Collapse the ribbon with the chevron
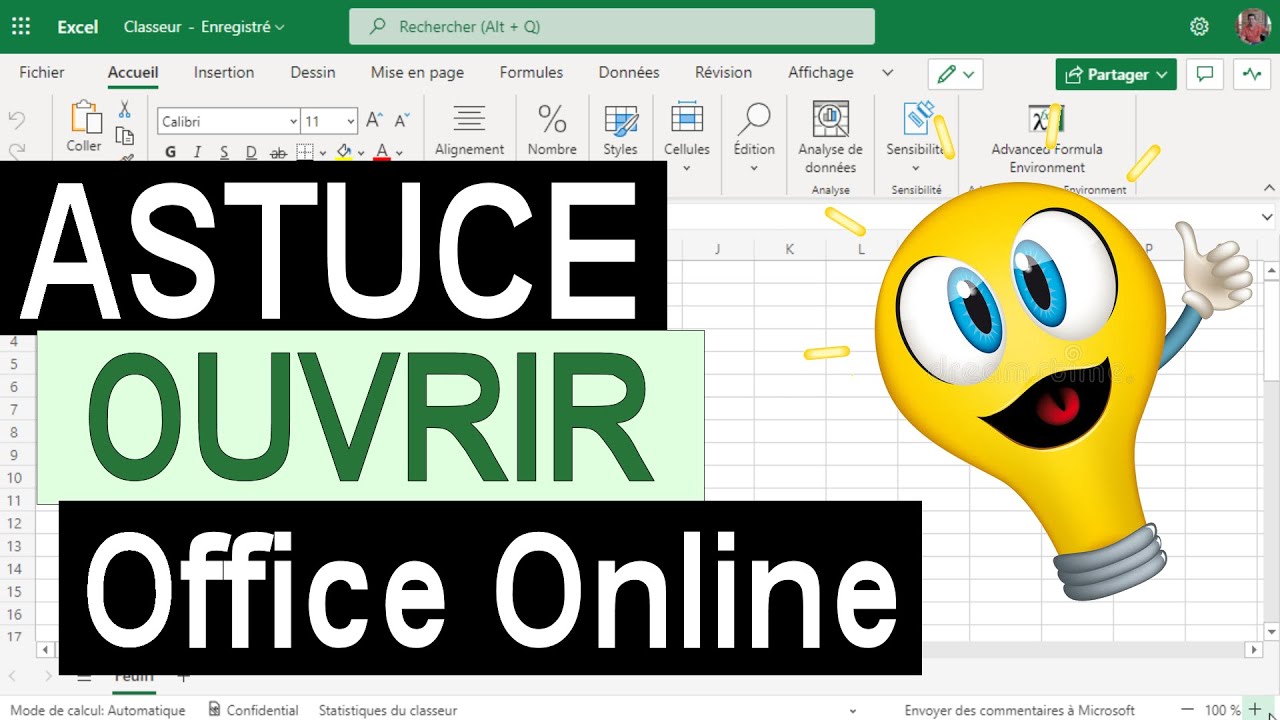This screenshot has height=720, width=1280. [1268, 187]
